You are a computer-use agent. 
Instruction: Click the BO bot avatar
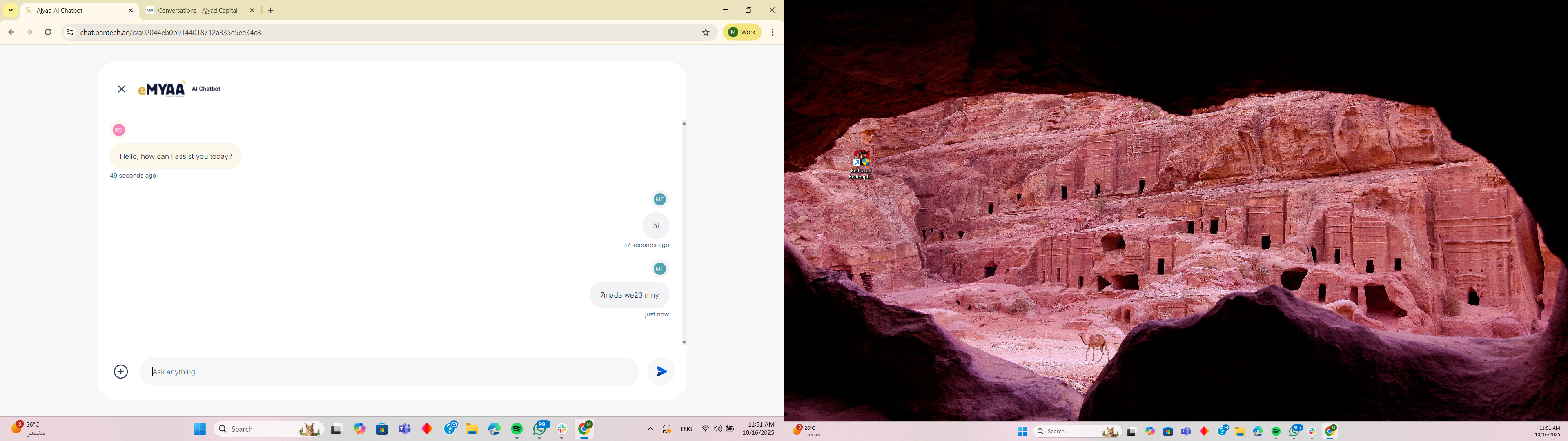(119, 130)
